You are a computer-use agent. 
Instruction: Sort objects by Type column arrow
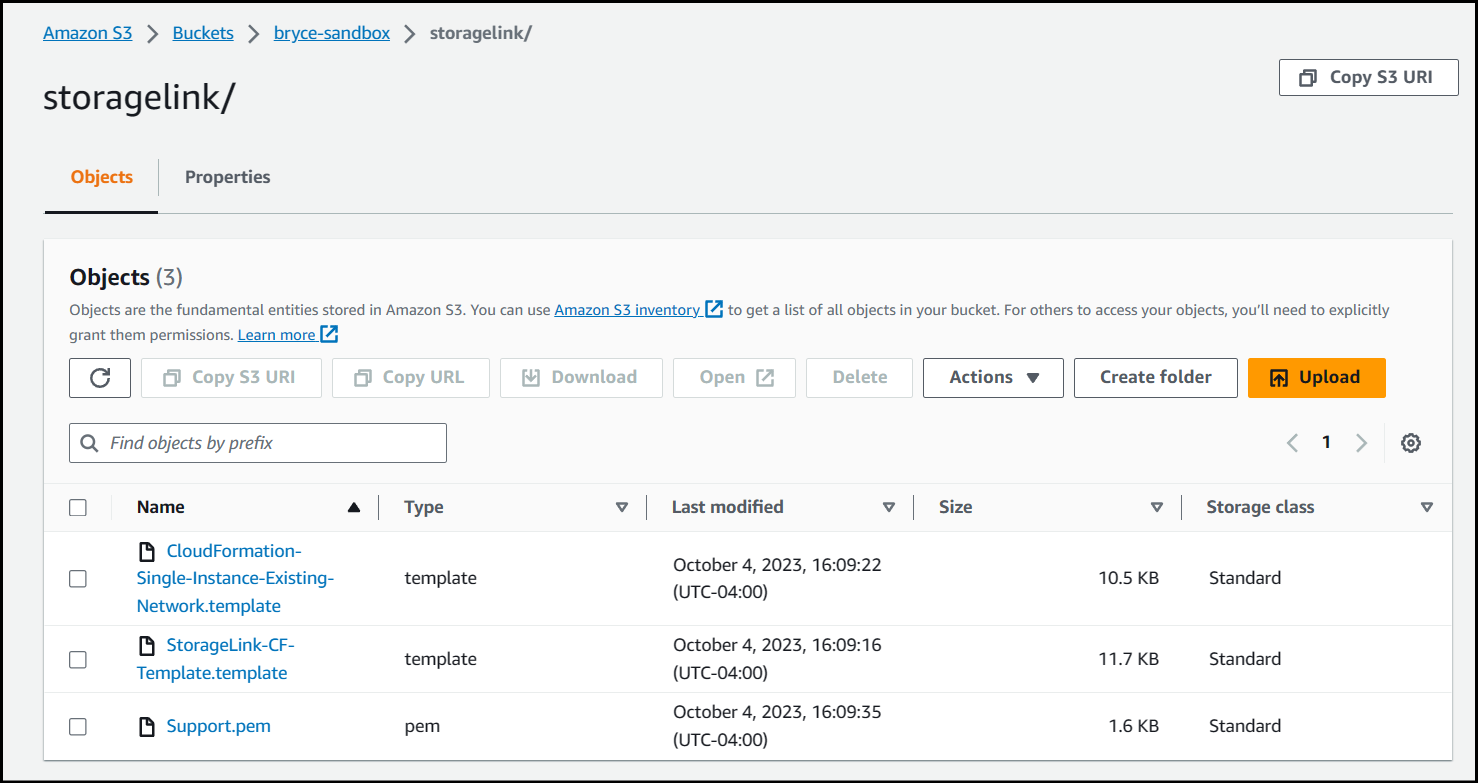pos(622,508)
